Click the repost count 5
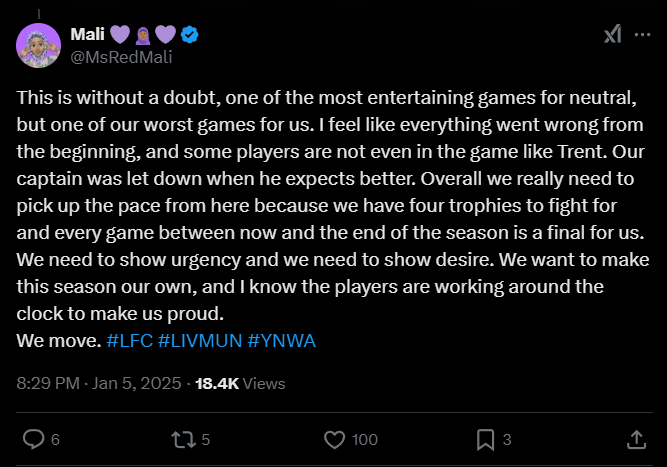The width and height of the screenshot is (667, 467). 205,440
